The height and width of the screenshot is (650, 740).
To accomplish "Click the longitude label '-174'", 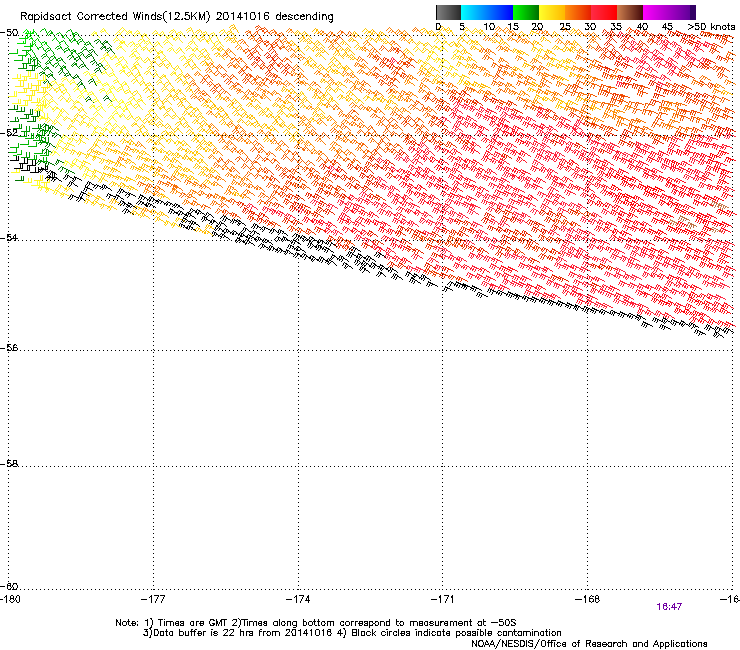I will click(298, 599).
